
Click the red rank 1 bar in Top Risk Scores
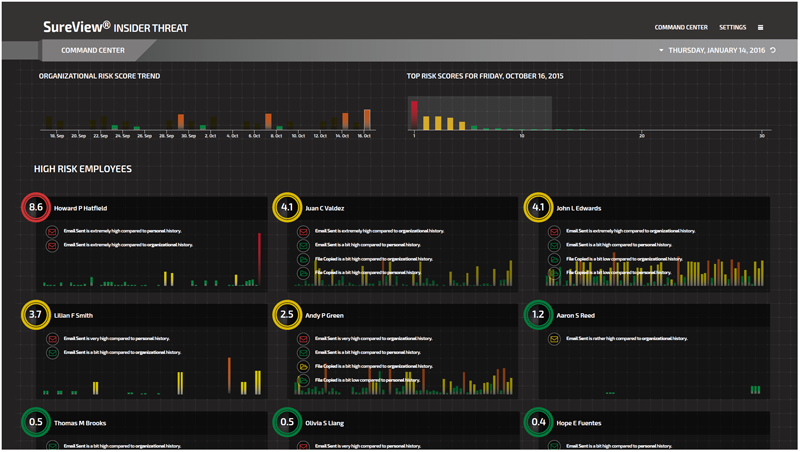pos(414,115)
